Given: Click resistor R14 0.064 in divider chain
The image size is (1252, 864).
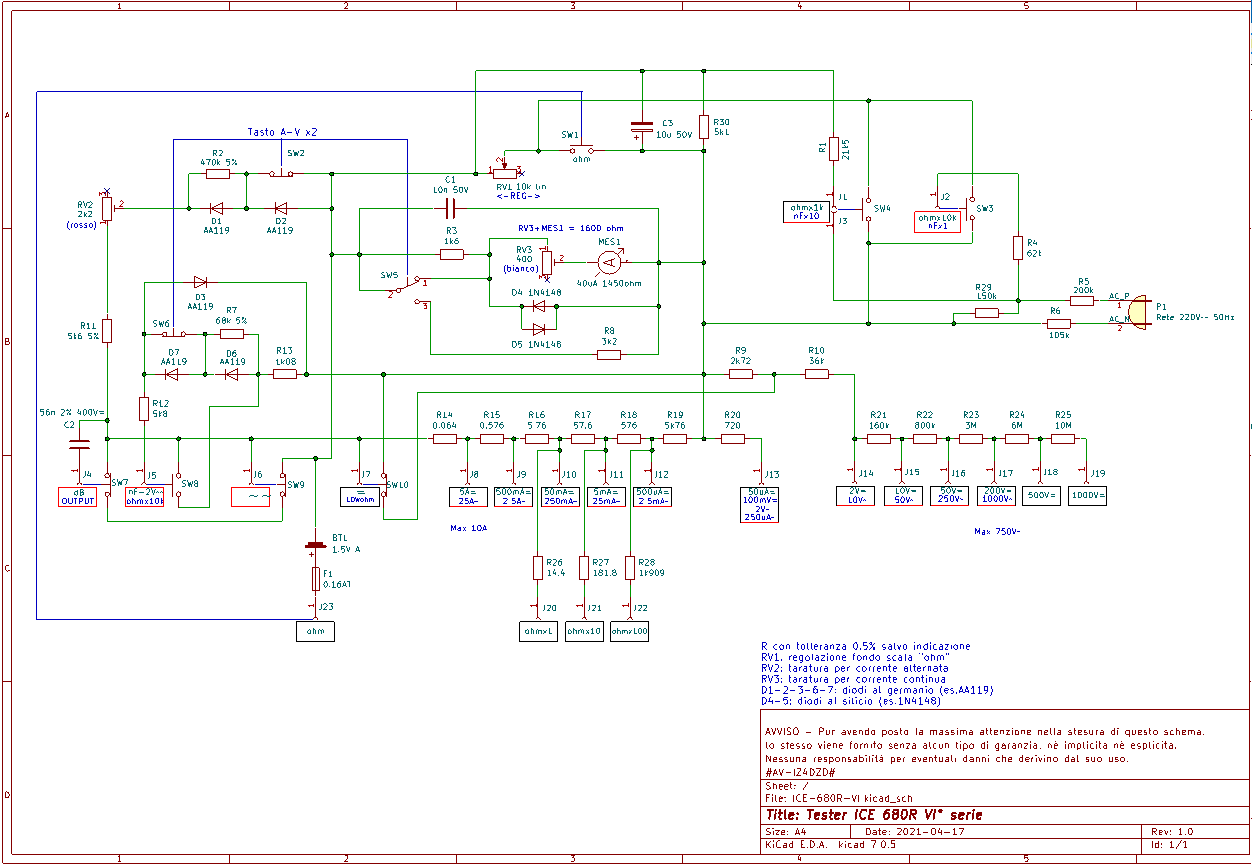Looking at the screenshot, I should (x=445, y=438).
